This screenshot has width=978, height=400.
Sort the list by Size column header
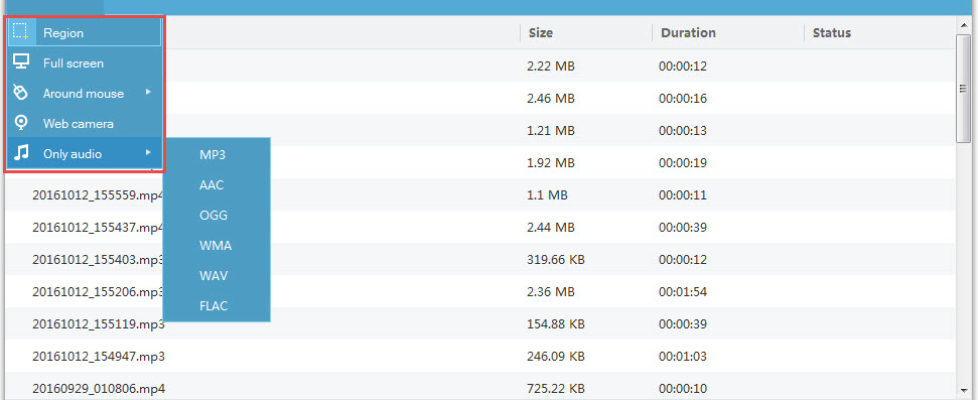point(541,33)
